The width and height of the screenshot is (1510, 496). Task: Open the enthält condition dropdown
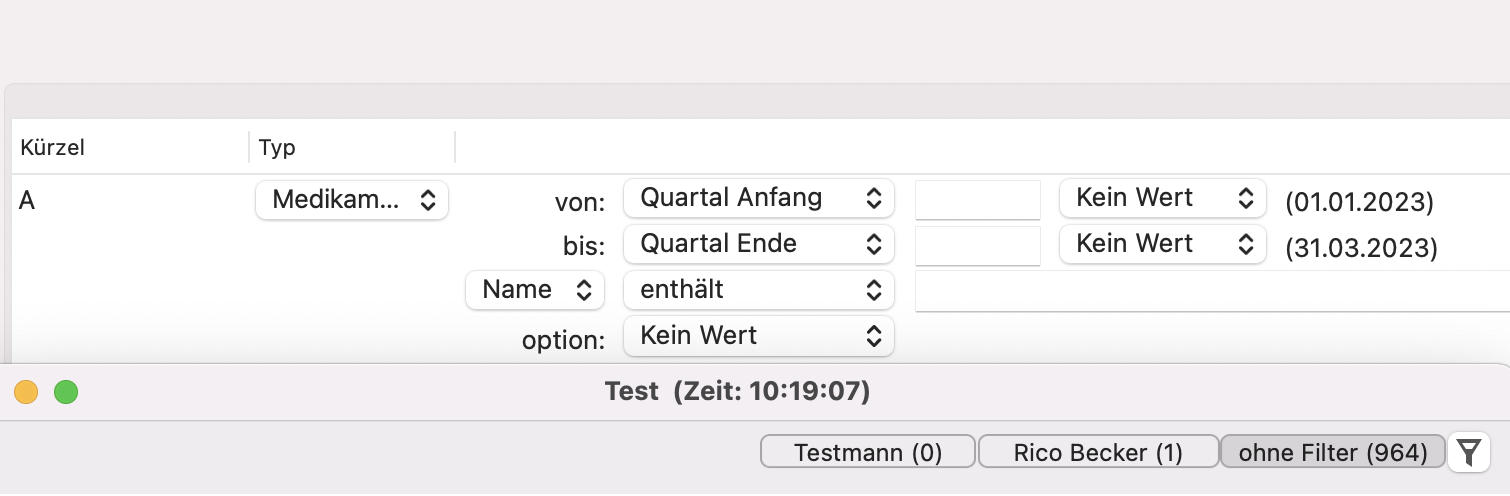coord(758,290)
